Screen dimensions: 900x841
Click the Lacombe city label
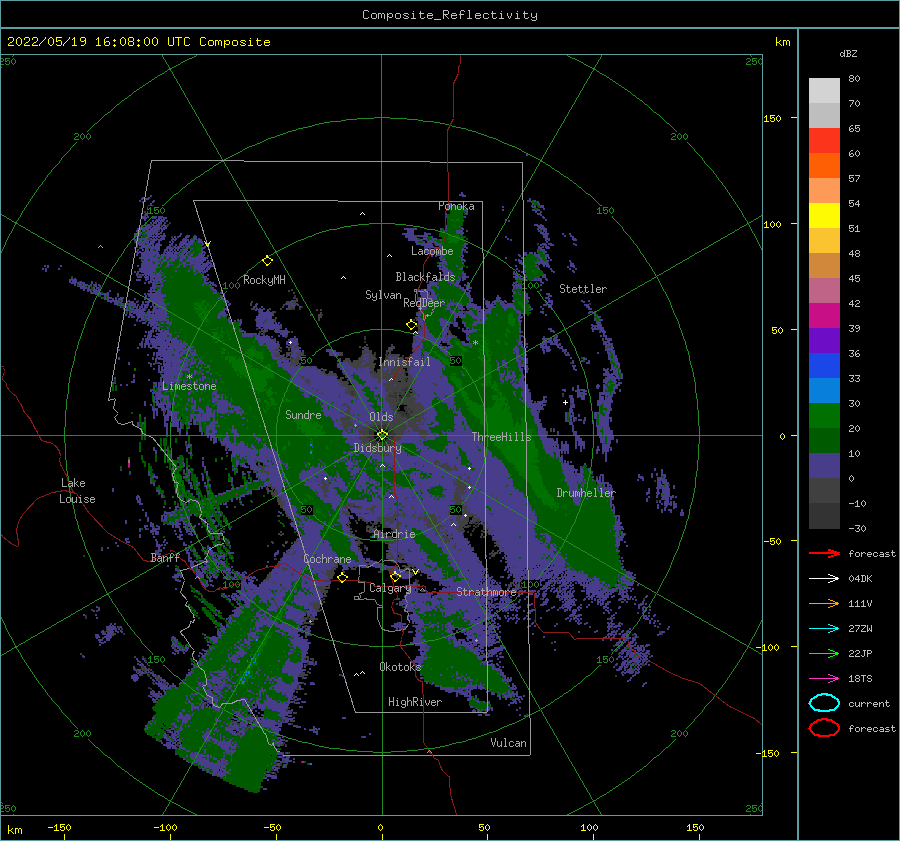[x=432, y=251]
